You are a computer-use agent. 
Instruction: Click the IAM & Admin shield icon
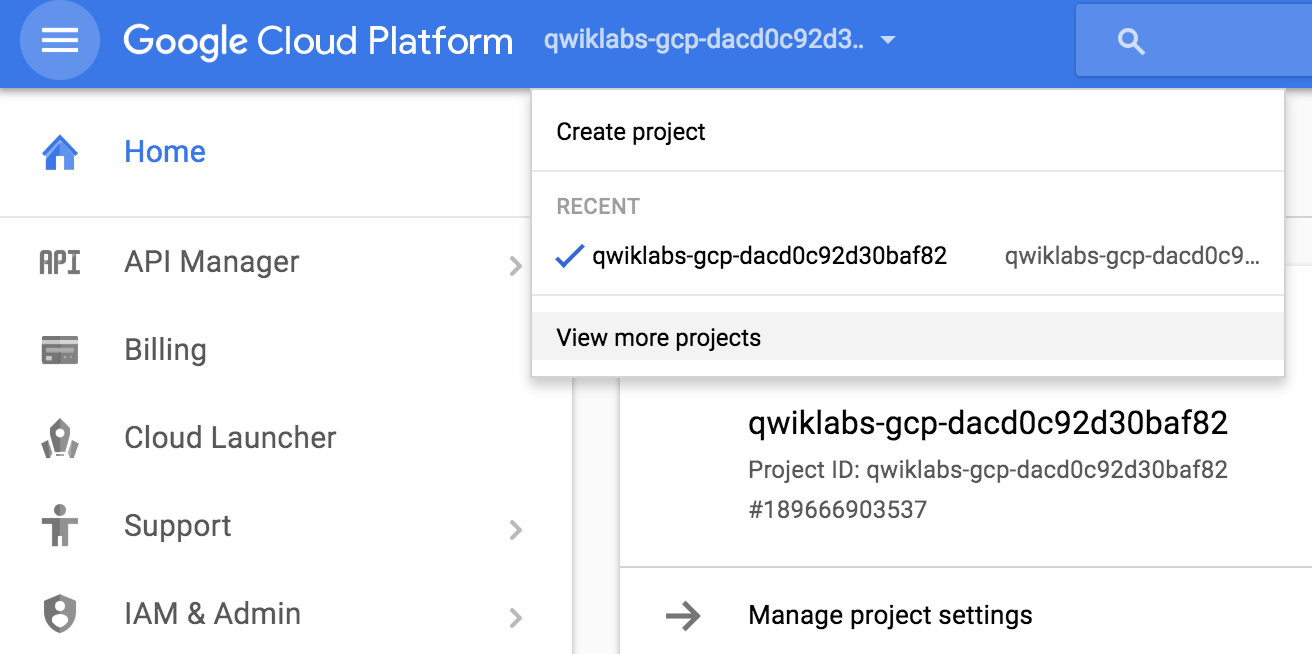[59, 614]
